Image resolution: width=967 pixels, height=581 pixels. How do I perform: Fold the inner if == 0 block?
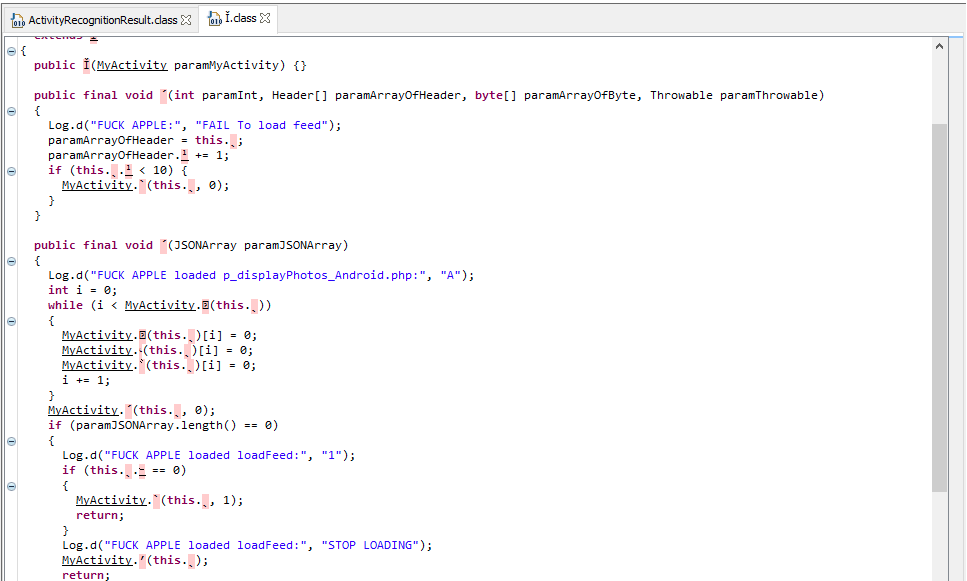(x=11, y=486)
